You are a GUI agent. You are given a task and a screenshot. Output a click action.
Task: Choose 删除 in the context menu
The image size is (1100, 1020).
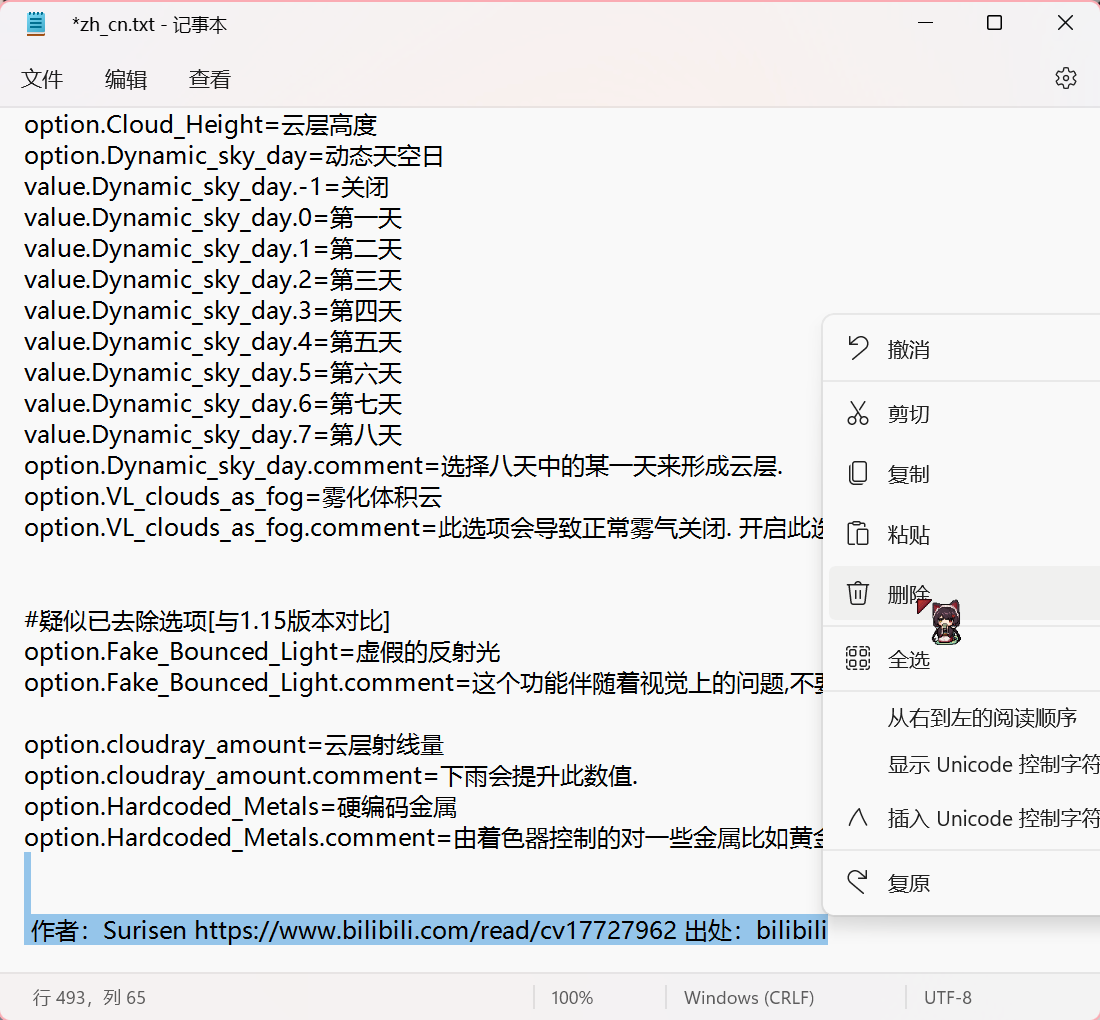click(x=964, y=593)
